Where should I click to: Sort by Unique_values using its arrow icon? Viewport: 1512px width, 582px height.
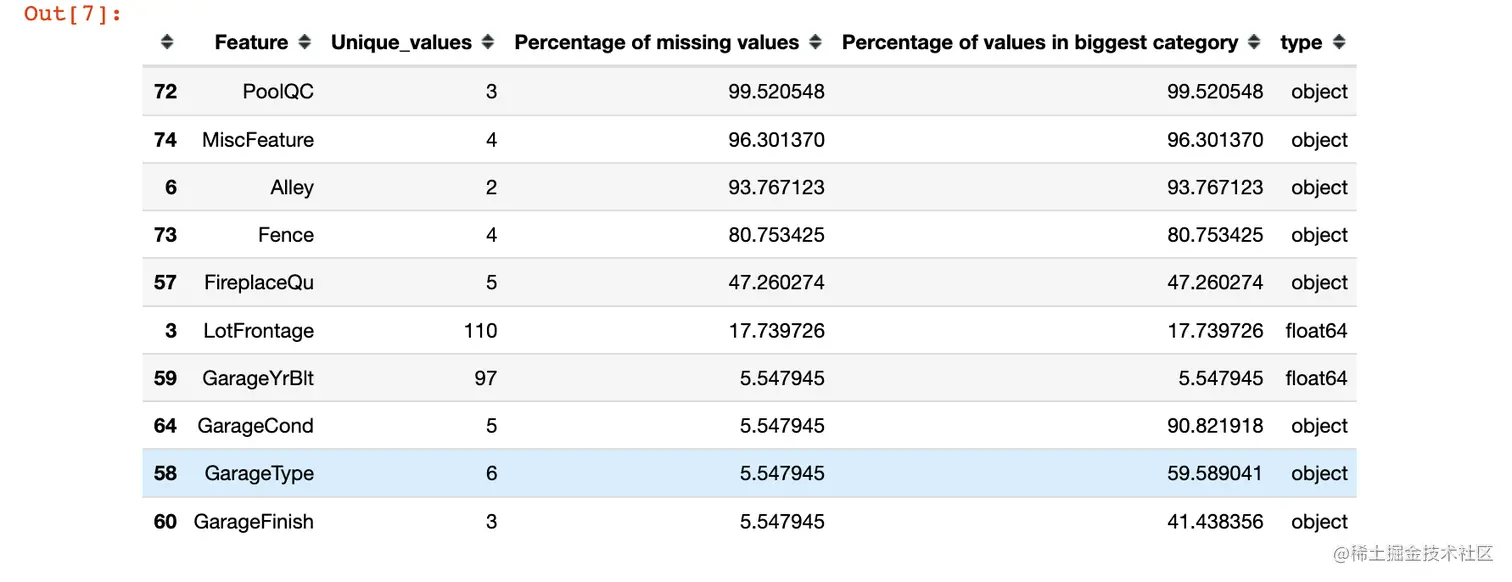488,42
